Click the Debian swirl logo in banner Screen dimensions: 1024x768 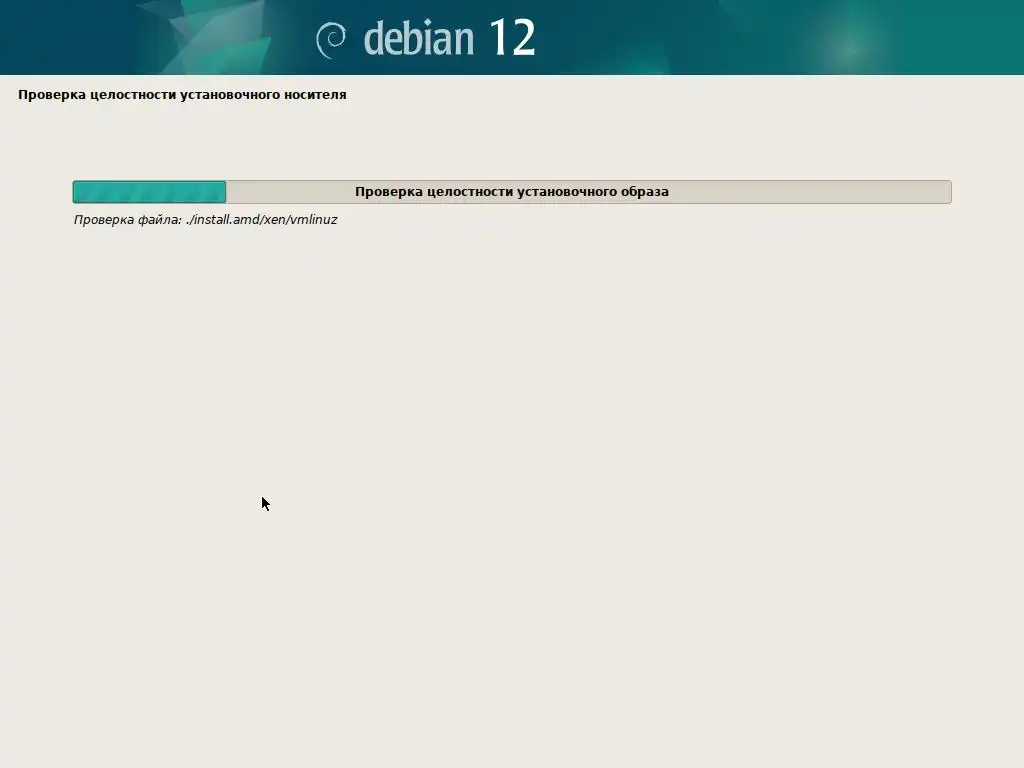tap(331, 40)
